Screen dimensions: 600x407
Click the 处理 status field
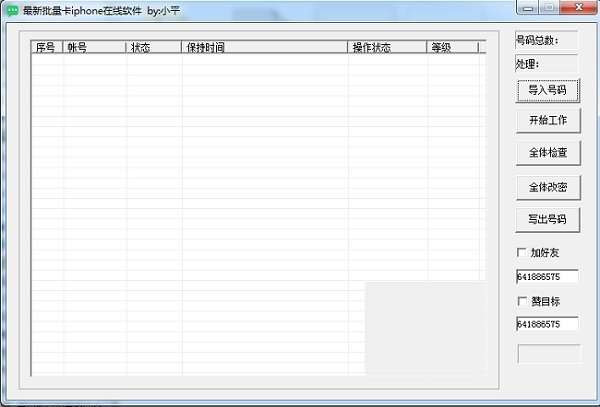click(x=546, y=63)
